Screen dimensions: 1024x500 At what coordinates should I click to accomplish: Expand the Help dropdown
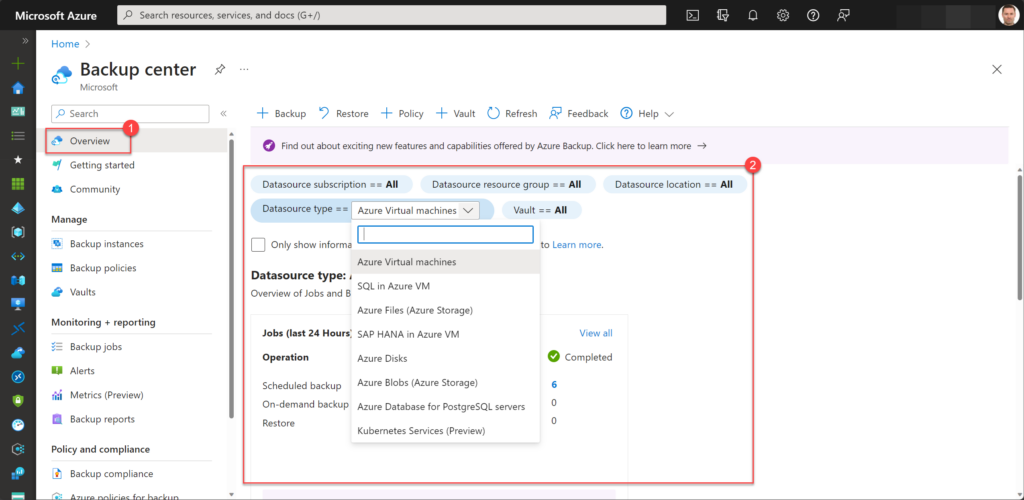[x=647, y=114]
